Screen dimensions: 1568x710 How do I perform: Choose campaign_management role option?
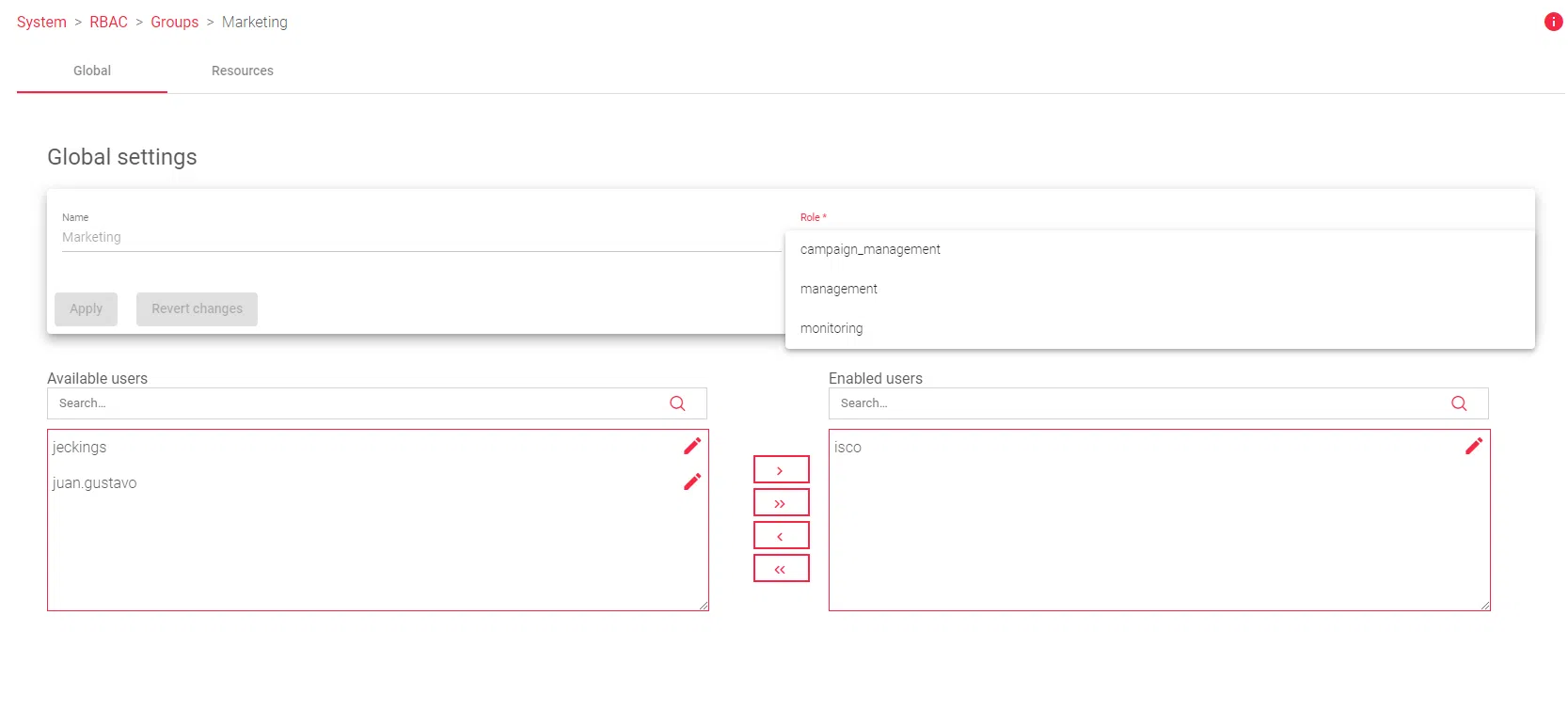coord(870,249)
